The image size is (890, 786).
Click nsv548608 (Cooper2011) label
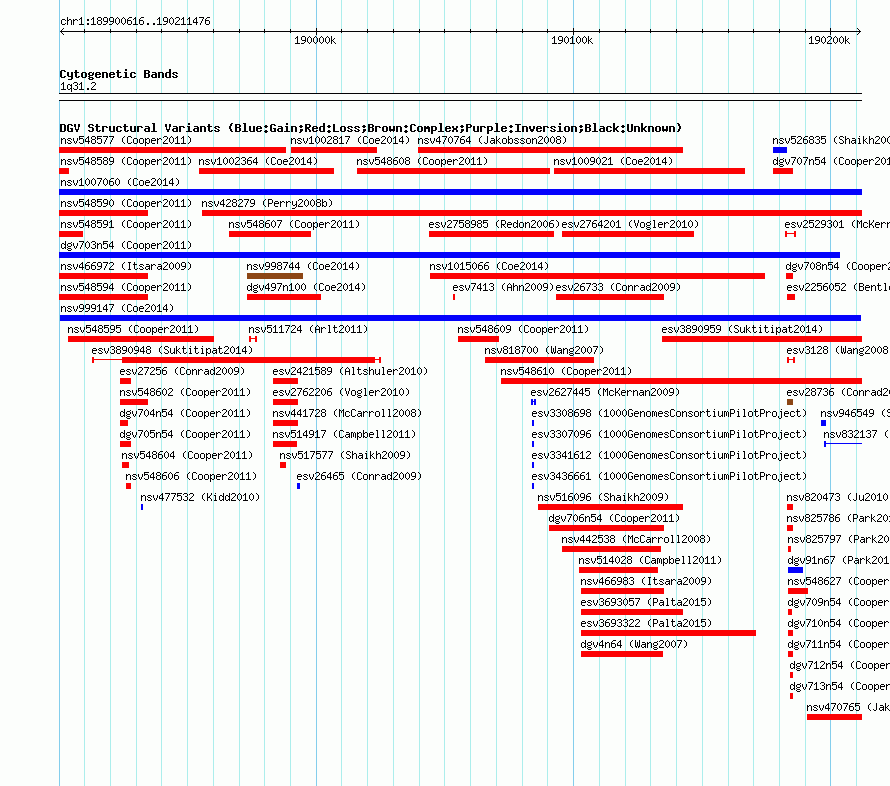pos(422,161)
